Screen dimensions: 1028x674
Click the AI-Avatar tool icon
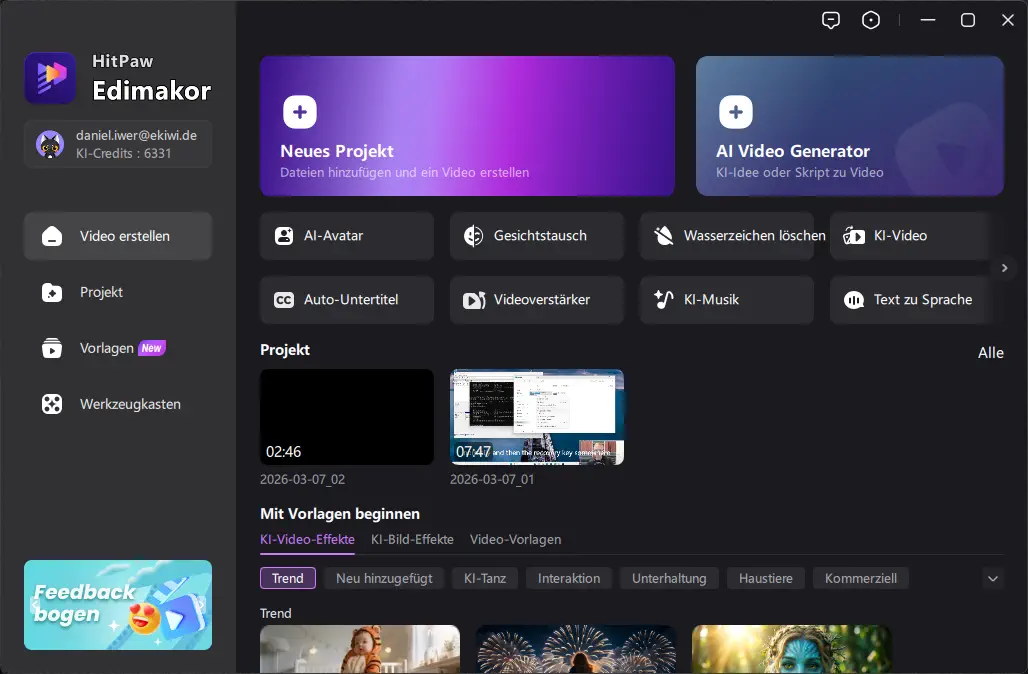284,236
